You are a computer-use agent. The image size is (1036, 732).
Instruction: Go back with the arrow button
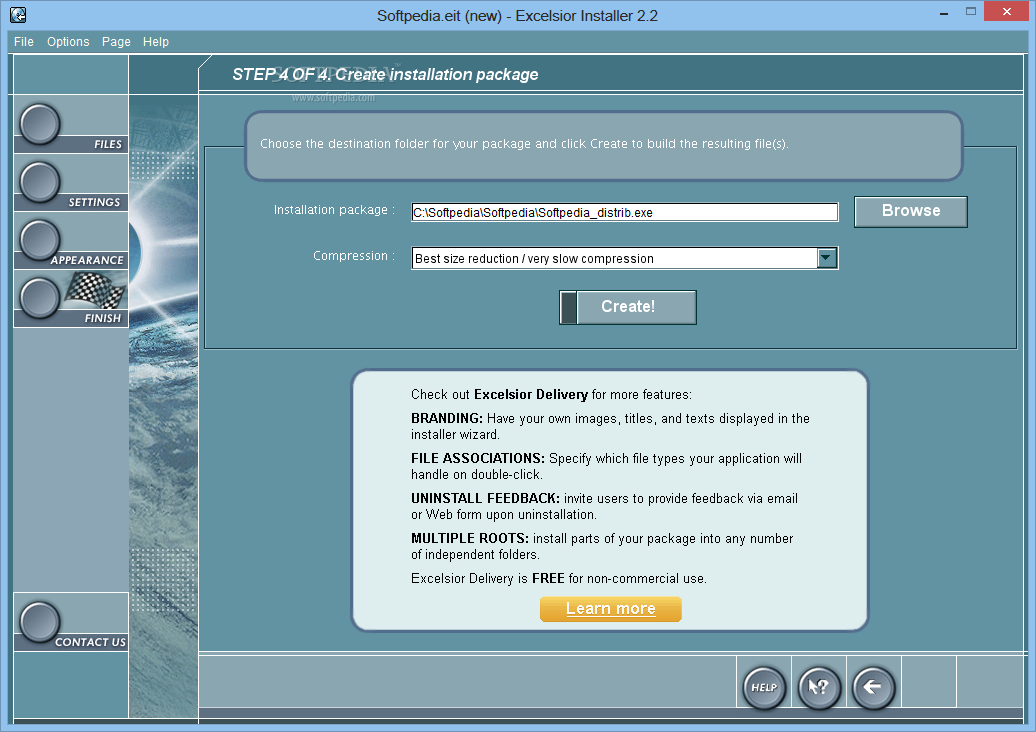[873, 688]
